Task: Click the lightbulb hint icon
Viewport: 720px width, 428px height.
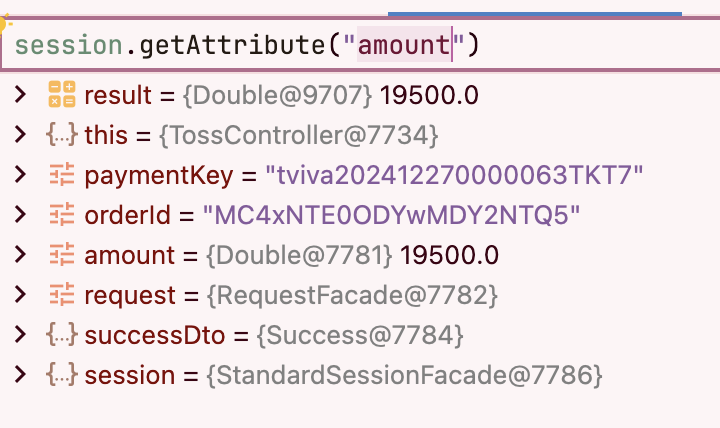Action: click(x=4, y=24)
